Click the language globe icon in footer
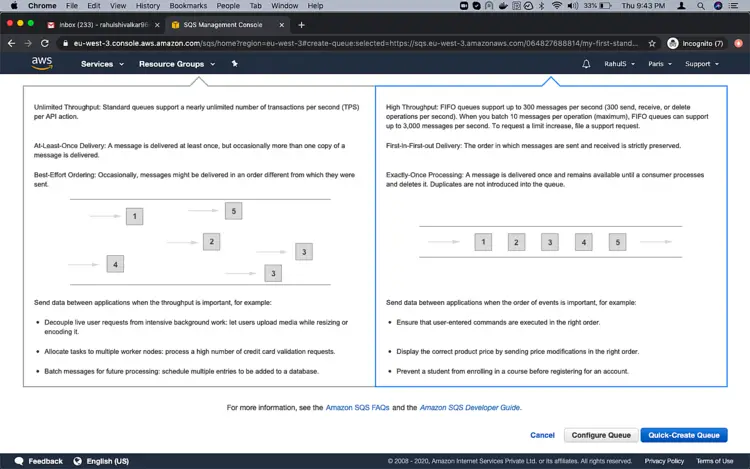 77,461
